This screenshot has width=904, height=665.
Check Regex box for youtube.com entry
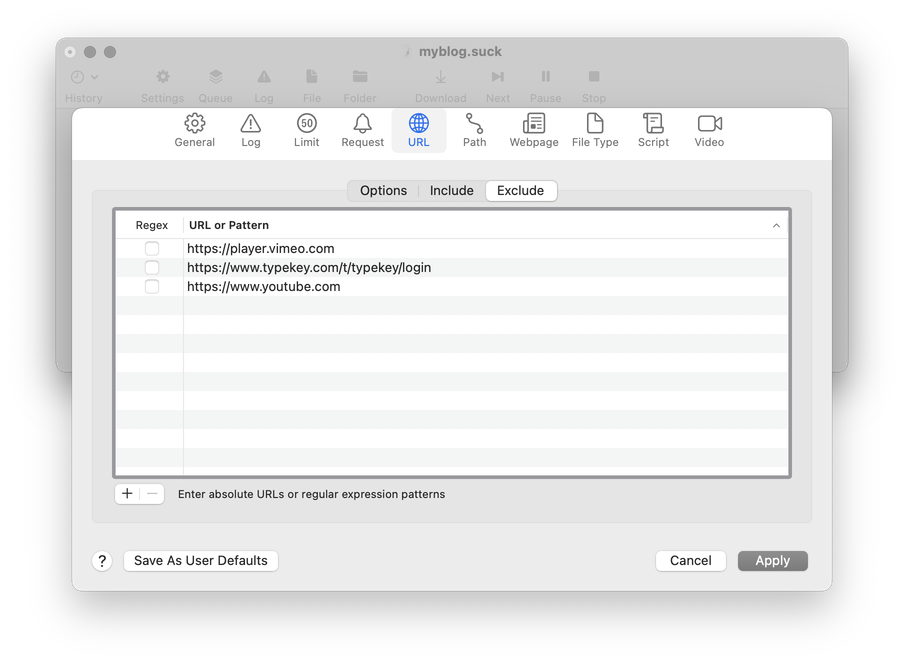pyautogui.click(x=152, y=287)
